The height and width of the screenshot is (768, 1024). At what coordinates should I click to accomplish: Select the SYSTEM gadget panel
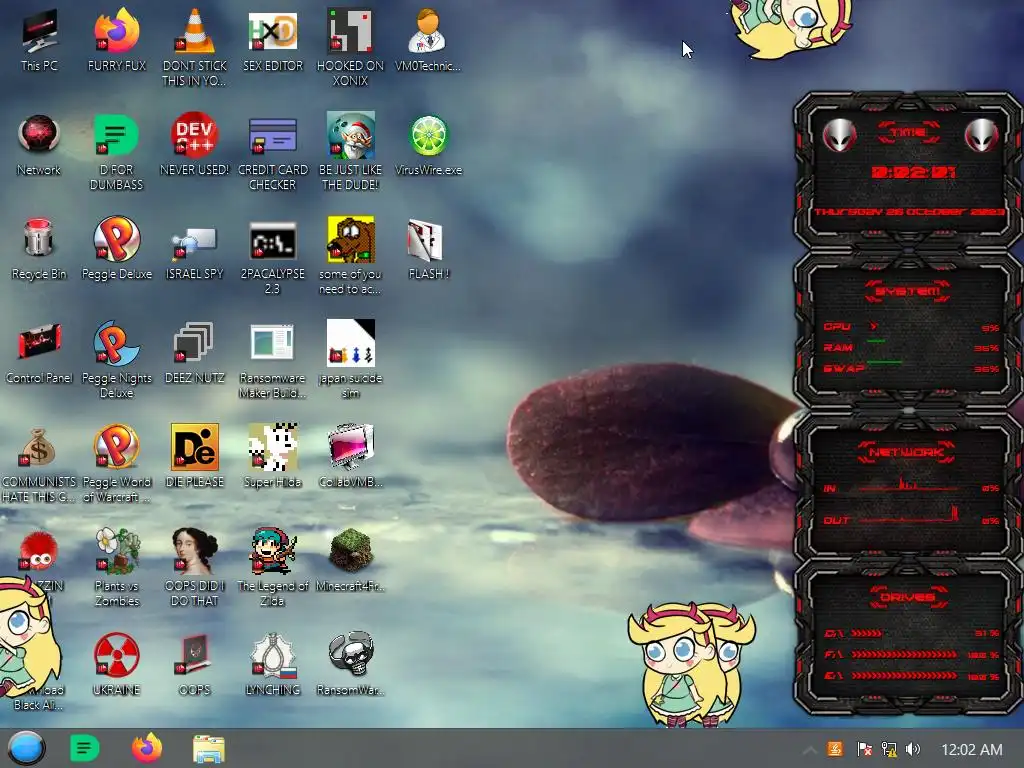click(908, 331)
